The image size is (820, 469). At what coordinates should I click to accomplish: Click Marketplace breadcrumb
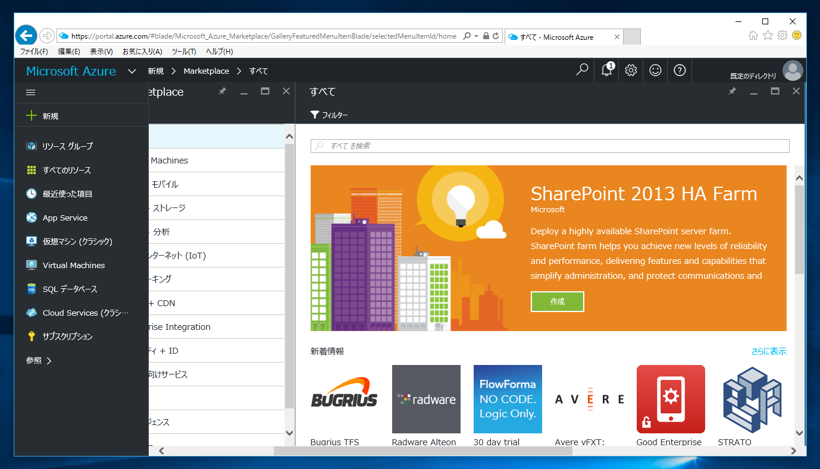click(206, 71)
